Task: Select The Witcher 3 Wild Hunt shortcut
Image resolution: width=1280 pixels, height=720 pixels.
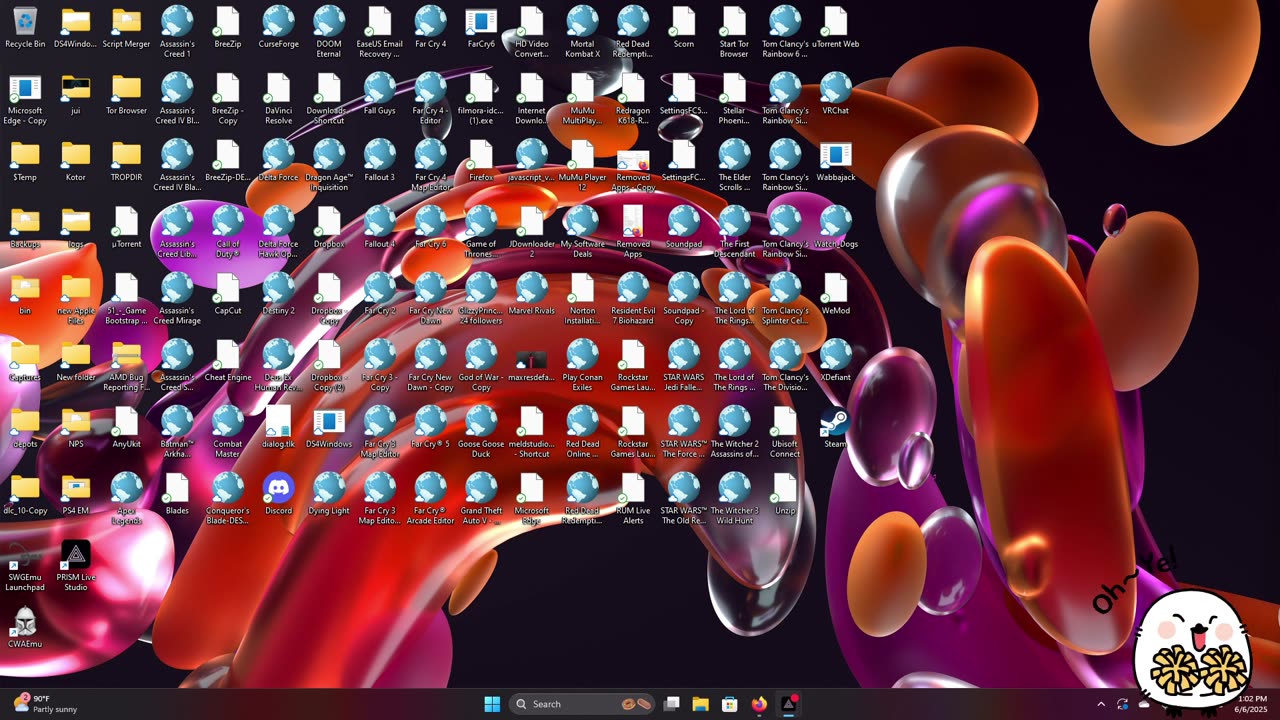Action: click(x=735, y=500)
